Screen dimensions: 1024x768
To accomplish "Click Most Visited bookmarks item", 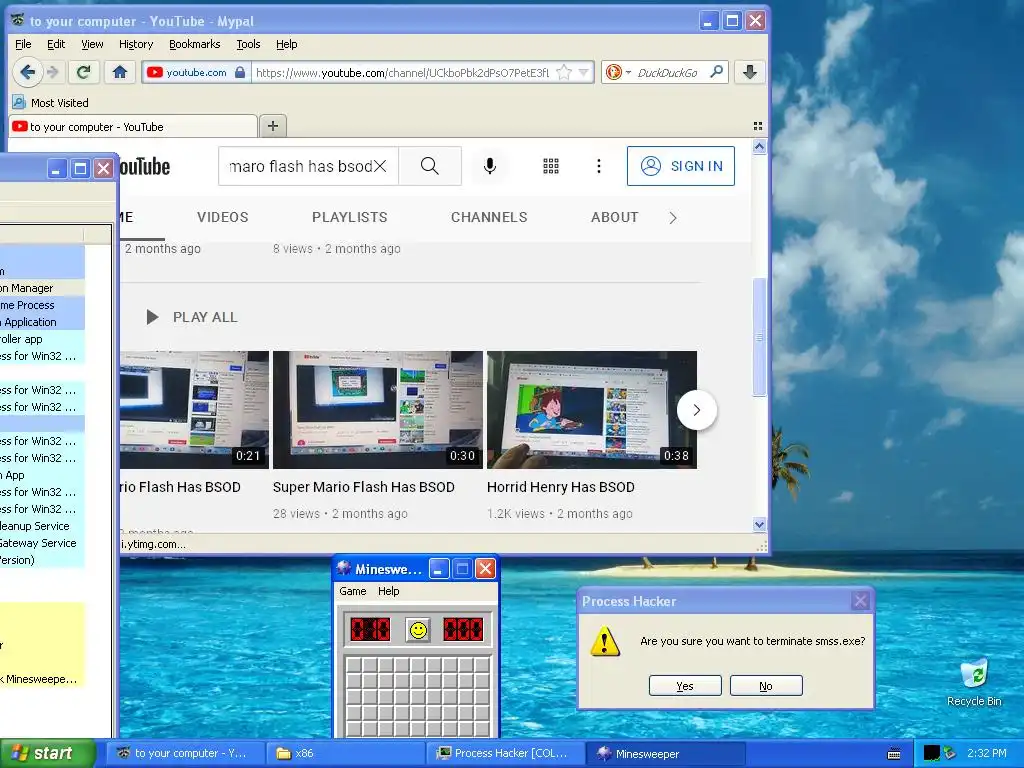I will point(50,103).
